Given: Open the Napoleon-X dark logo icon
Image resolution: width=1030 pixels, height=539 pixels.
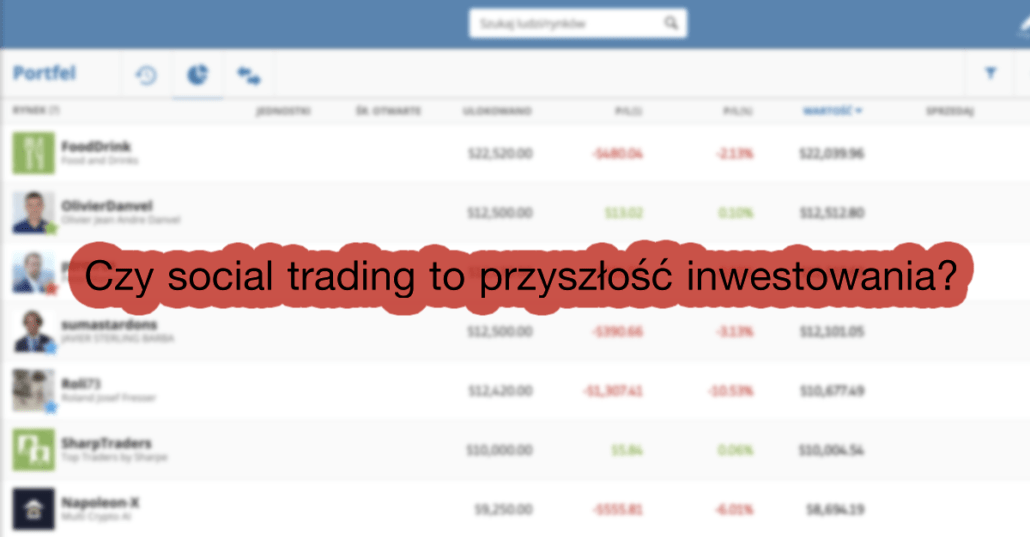Looking at the screenshot, I should (x=34, y=509).
